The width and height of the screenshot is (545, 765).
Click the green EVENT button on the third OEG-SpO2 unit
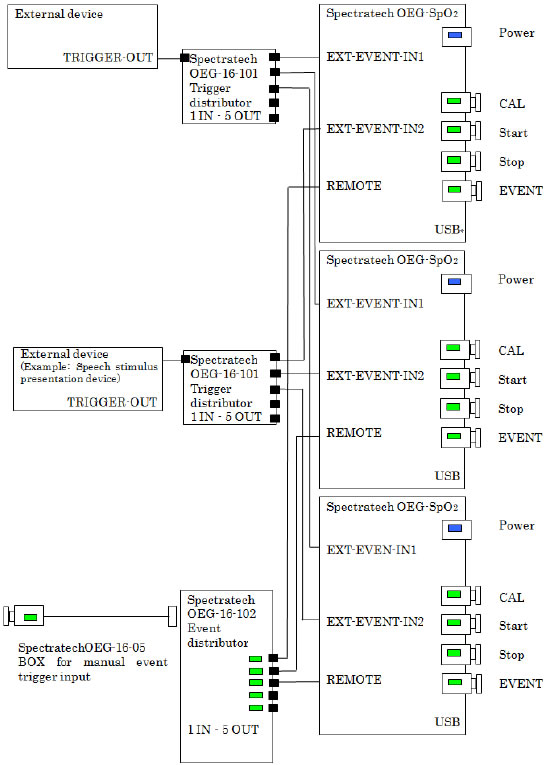(x=455, y=682)
